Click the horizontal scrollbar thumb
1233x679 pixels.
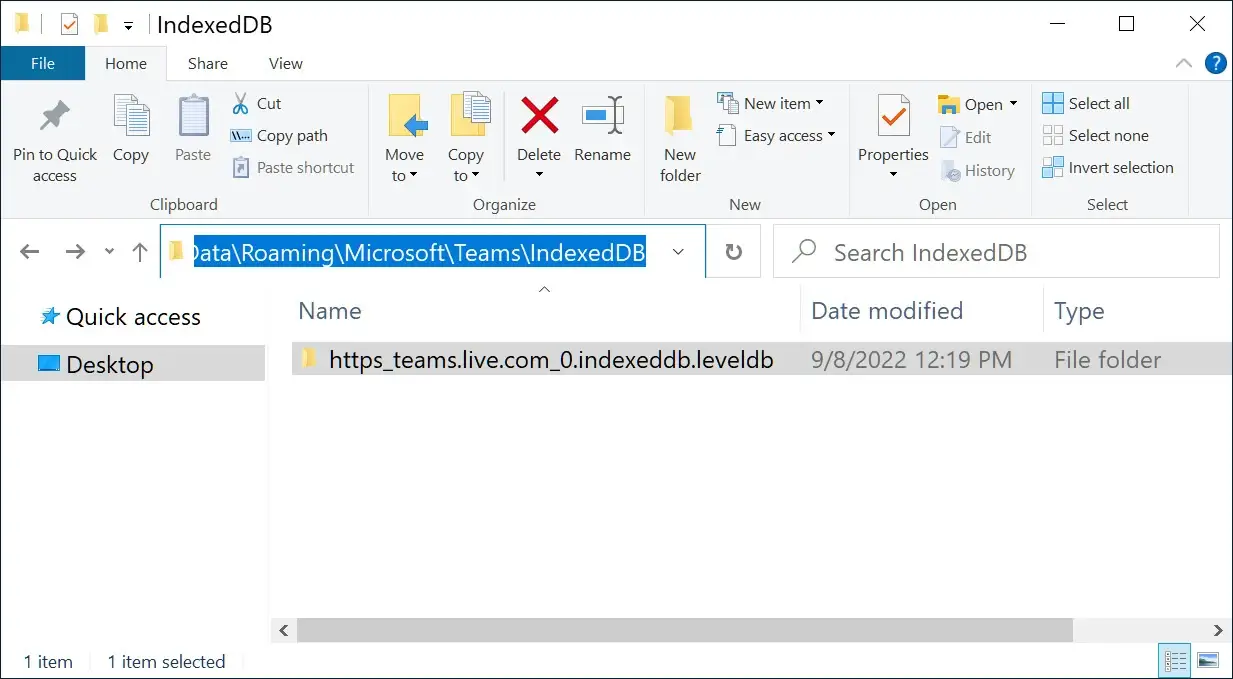coord(685,630)
